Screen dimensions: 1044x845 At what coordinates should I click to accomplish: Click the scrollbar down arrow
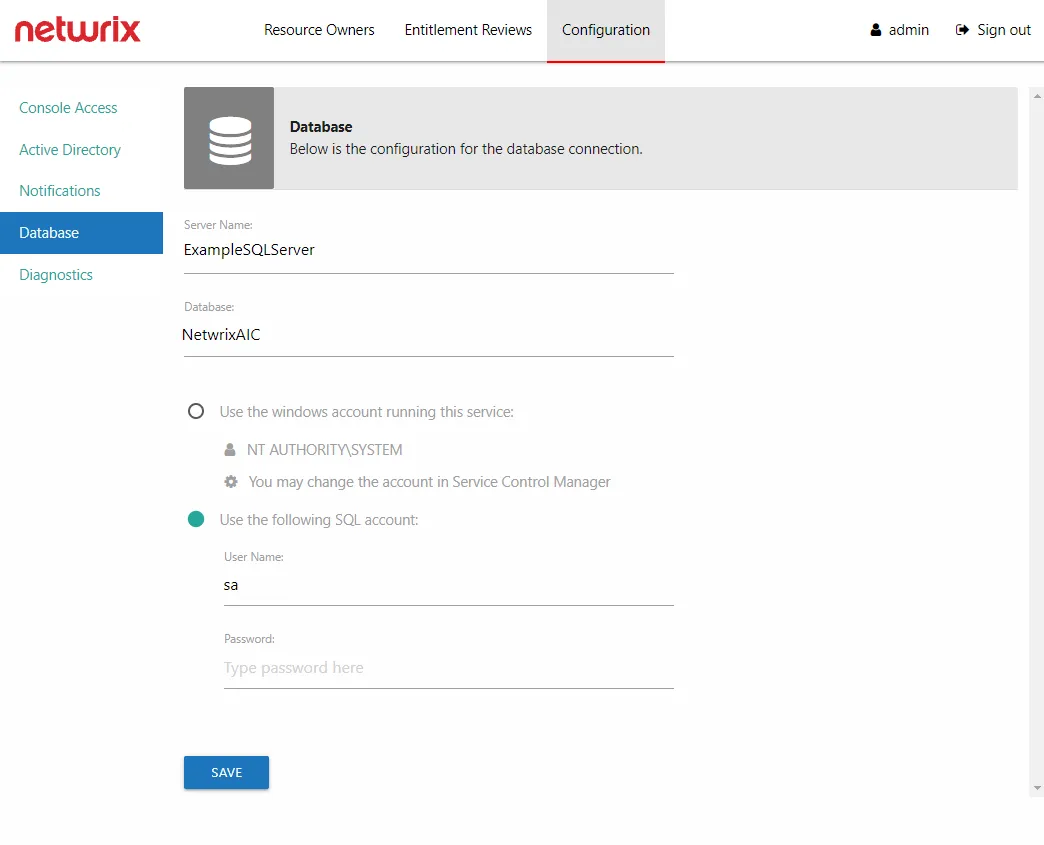pos(1037,788)
